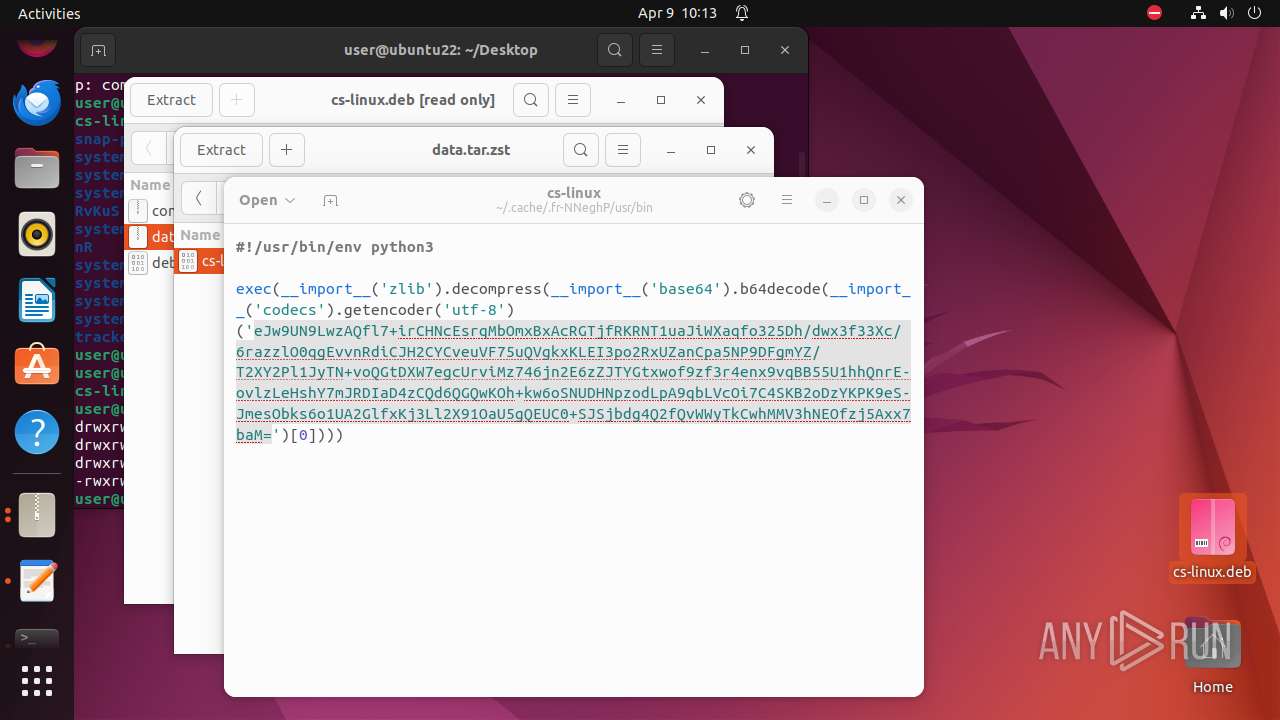
Task: Select the Archive Manager dock icon
Action: coord(37,515)
